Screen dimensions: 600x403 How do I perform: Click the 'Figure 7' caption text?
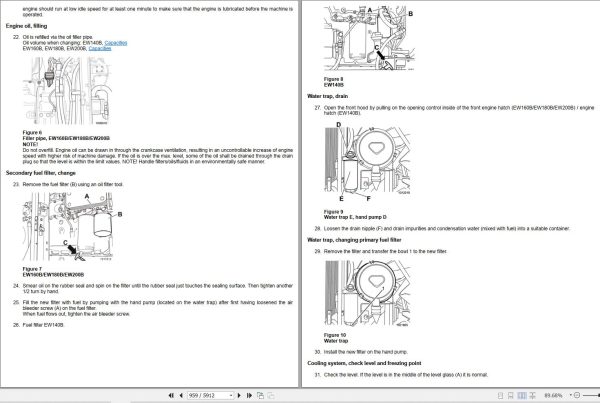pyautogui.click(x=32, y=269)
